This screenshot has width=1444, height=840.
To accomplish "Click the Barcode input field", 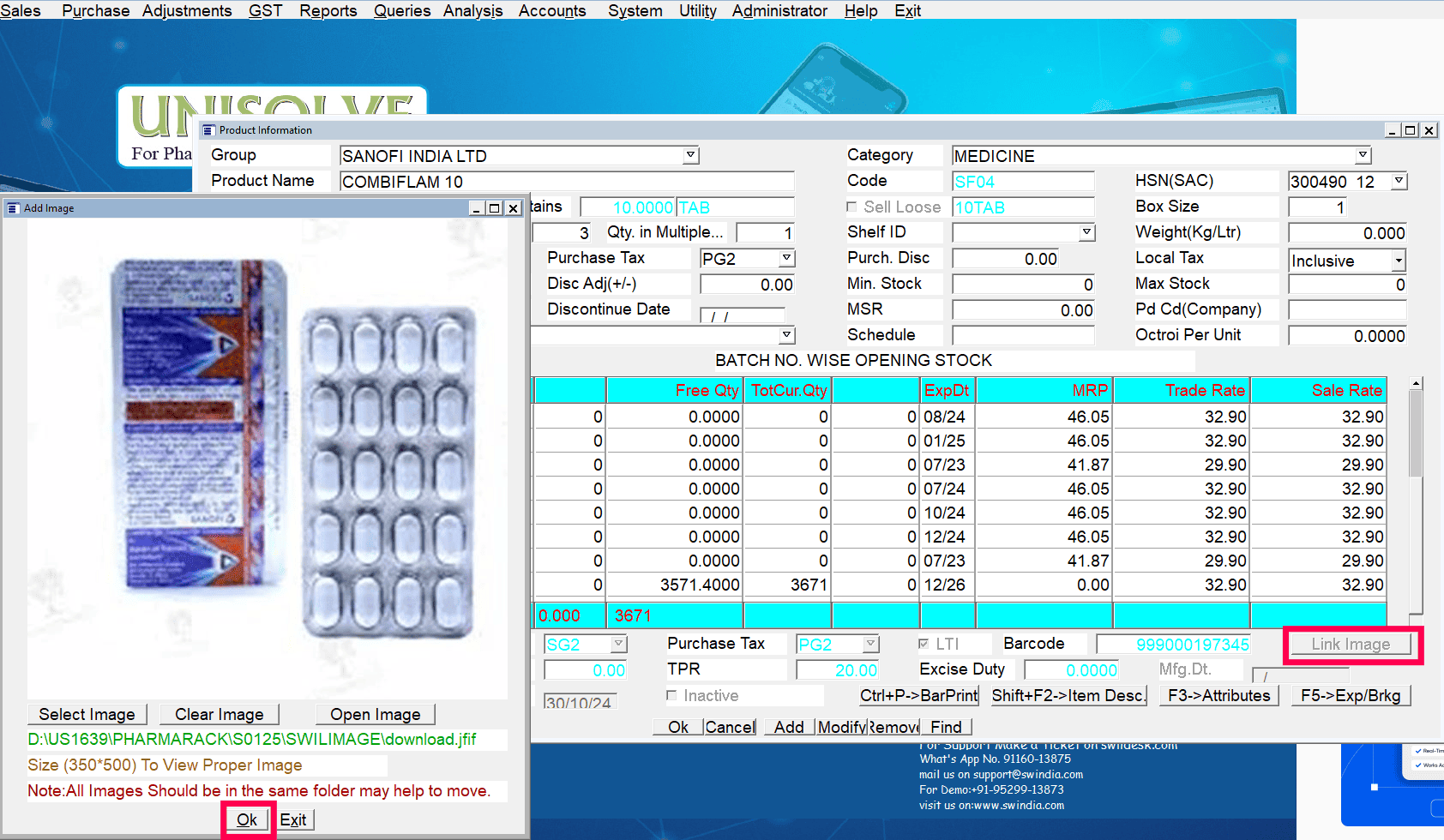I will click(x=1173, y=644).
